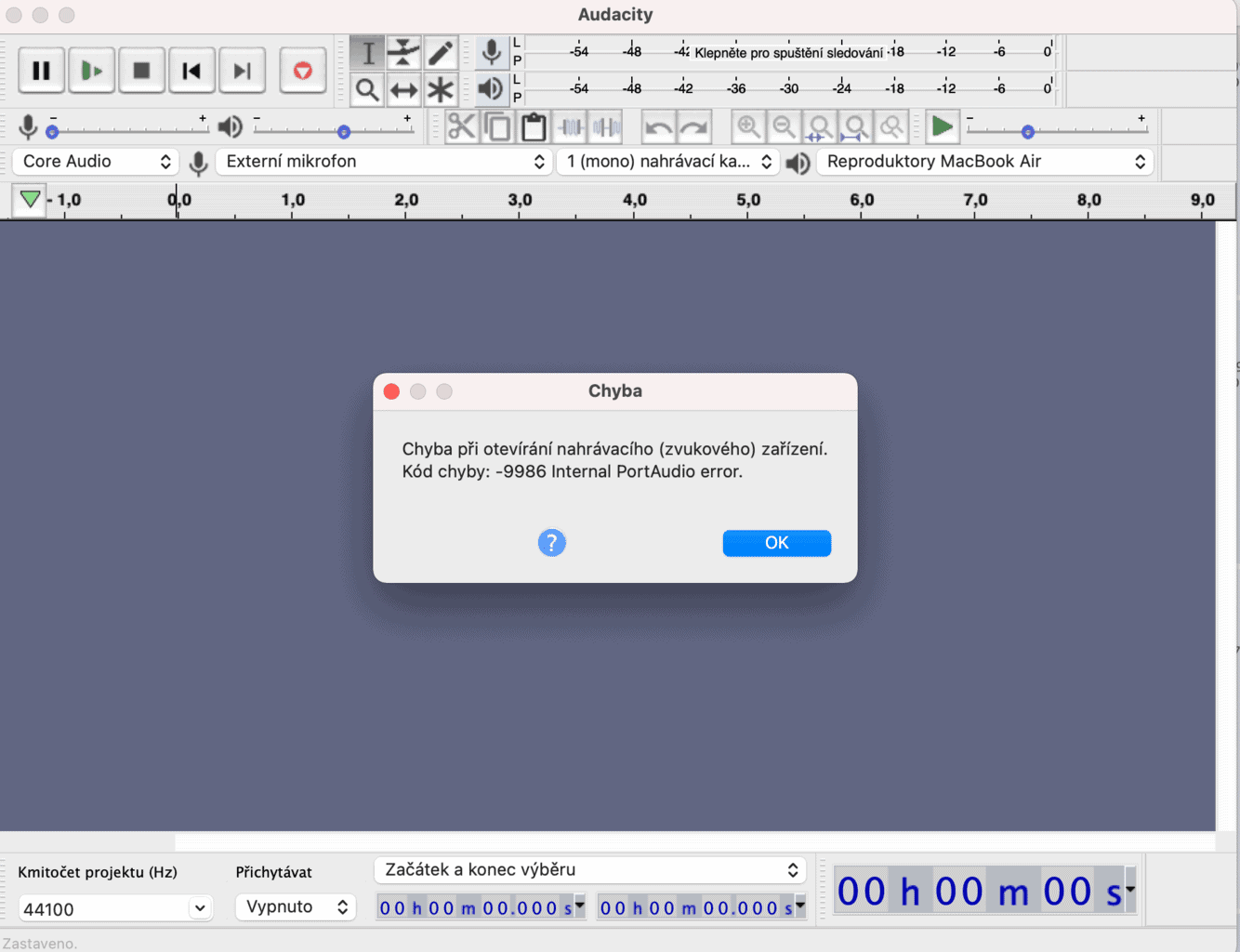Image resolution: width=1240 pixels, height=952 pixels.
Task: Skip to start of project
Action: pos(191,71)
